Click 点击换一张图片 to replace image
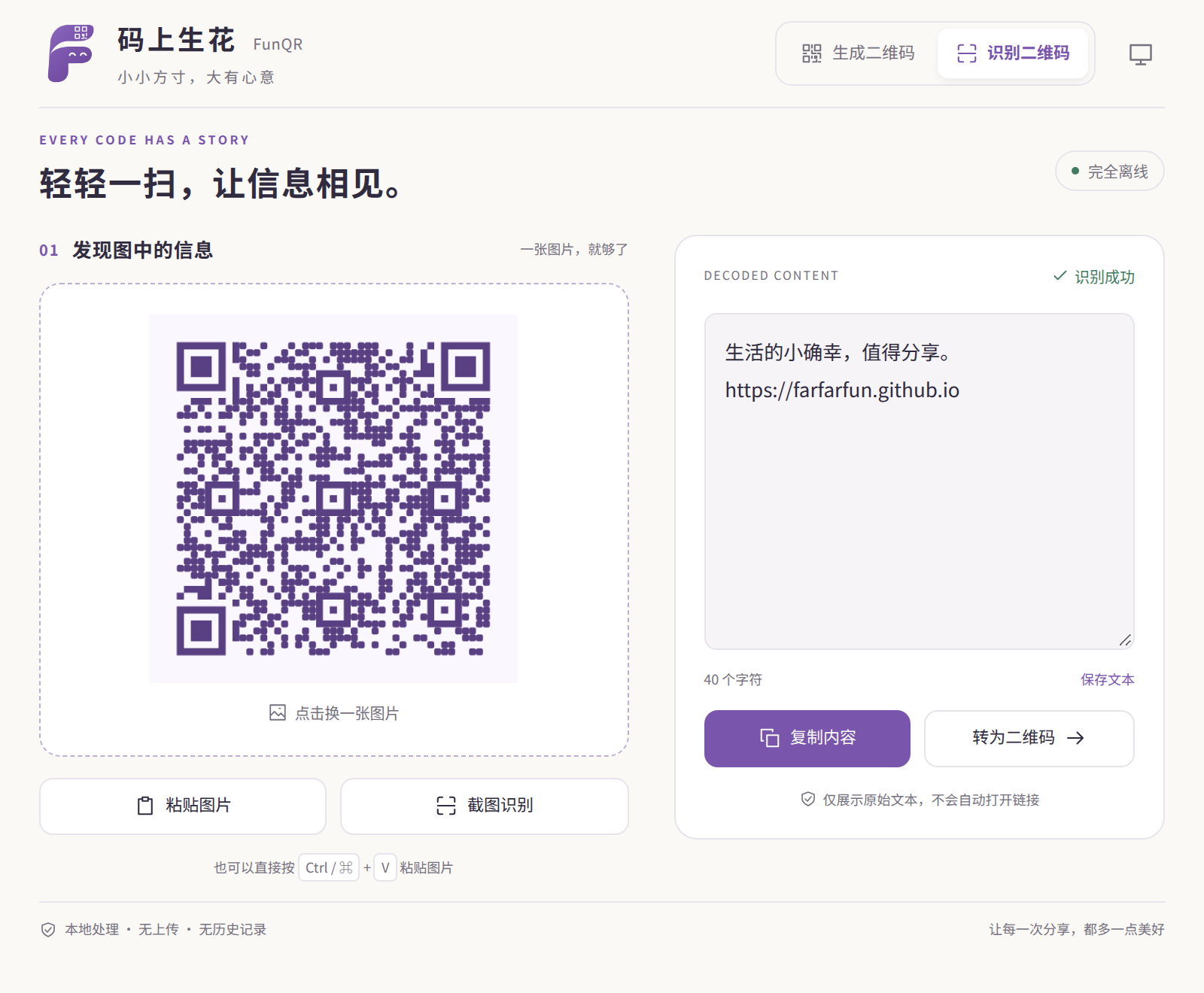This screenshot has height=993, width=1204. pos(334,713)
